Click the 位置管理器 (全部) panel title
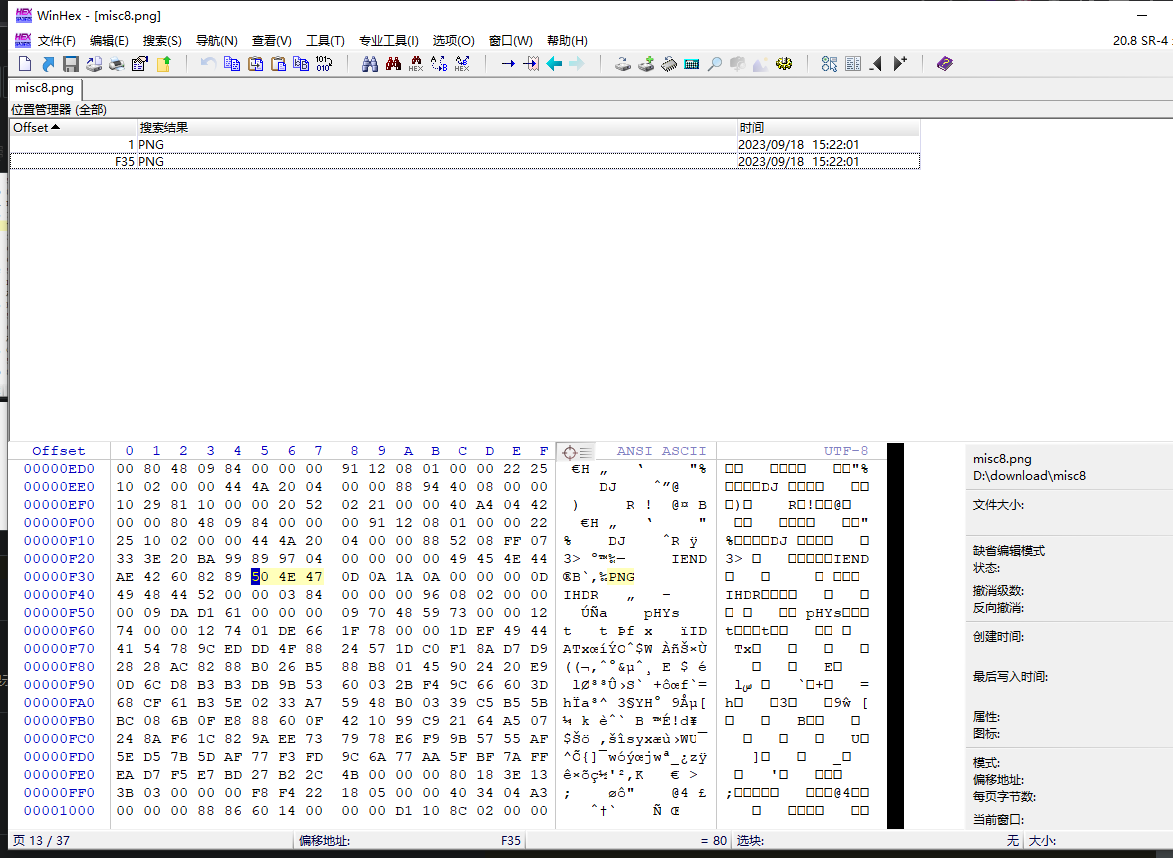Screen dimensions: 1173x858 59,110
